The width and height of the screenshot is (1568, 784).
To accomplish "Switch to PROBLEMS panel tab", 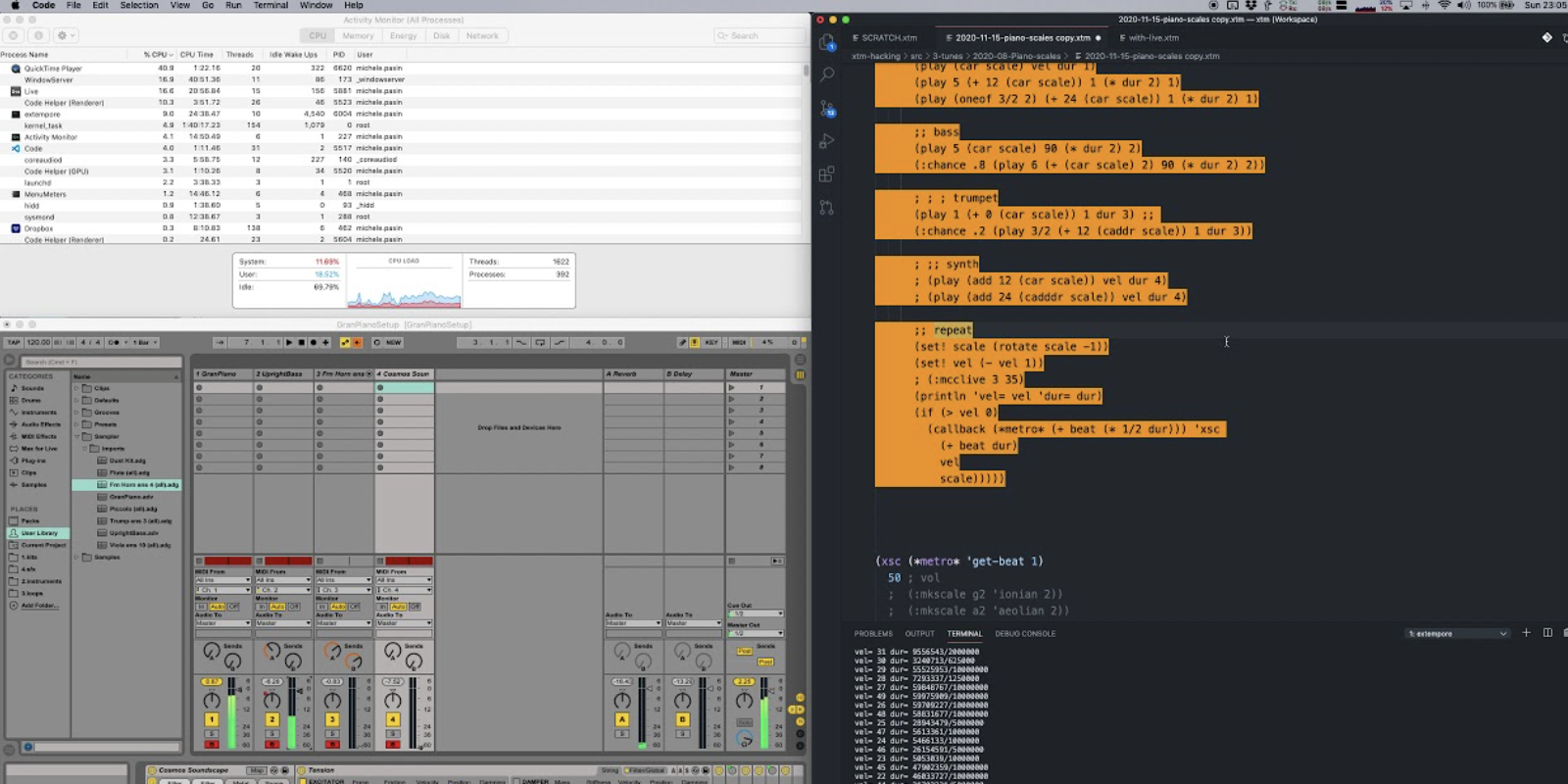I will tap(873, 633).
